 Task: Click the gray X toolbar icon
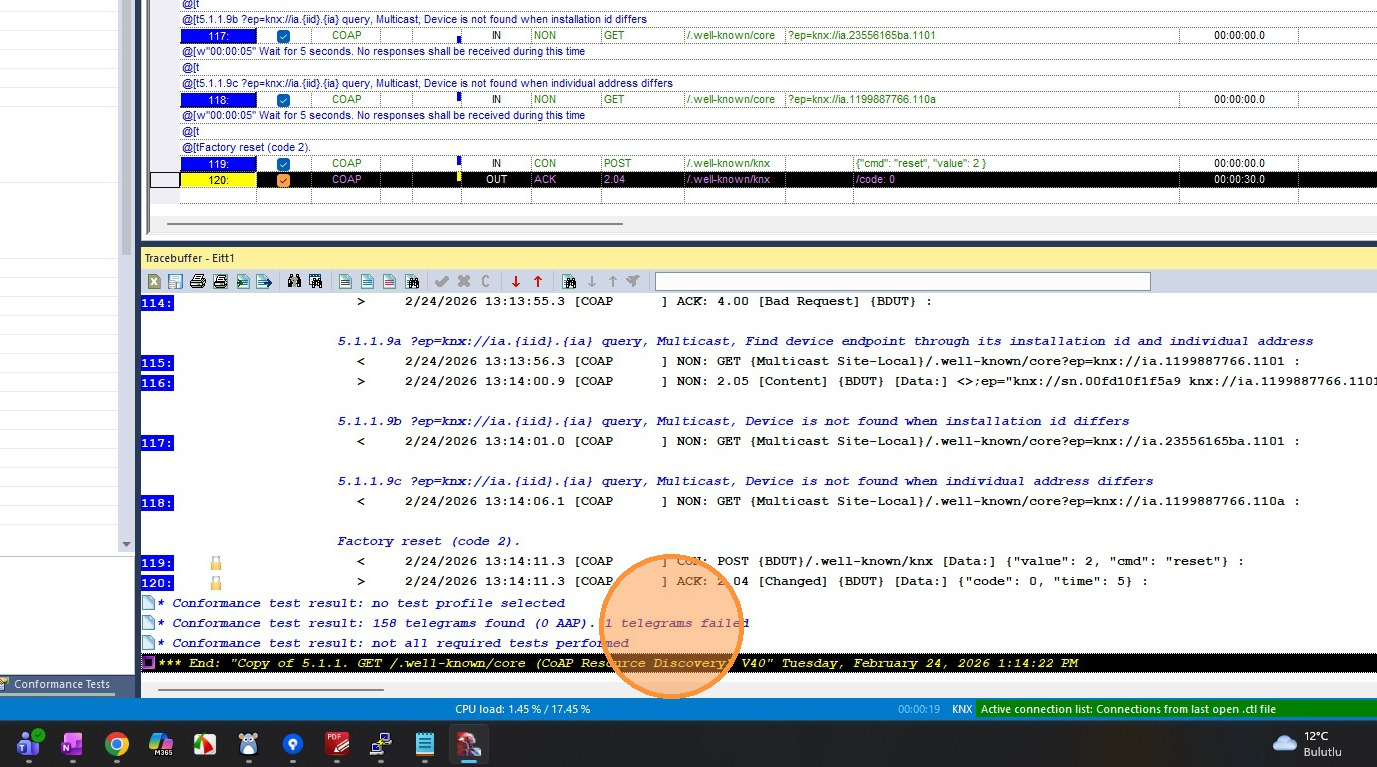coord(464,282)
